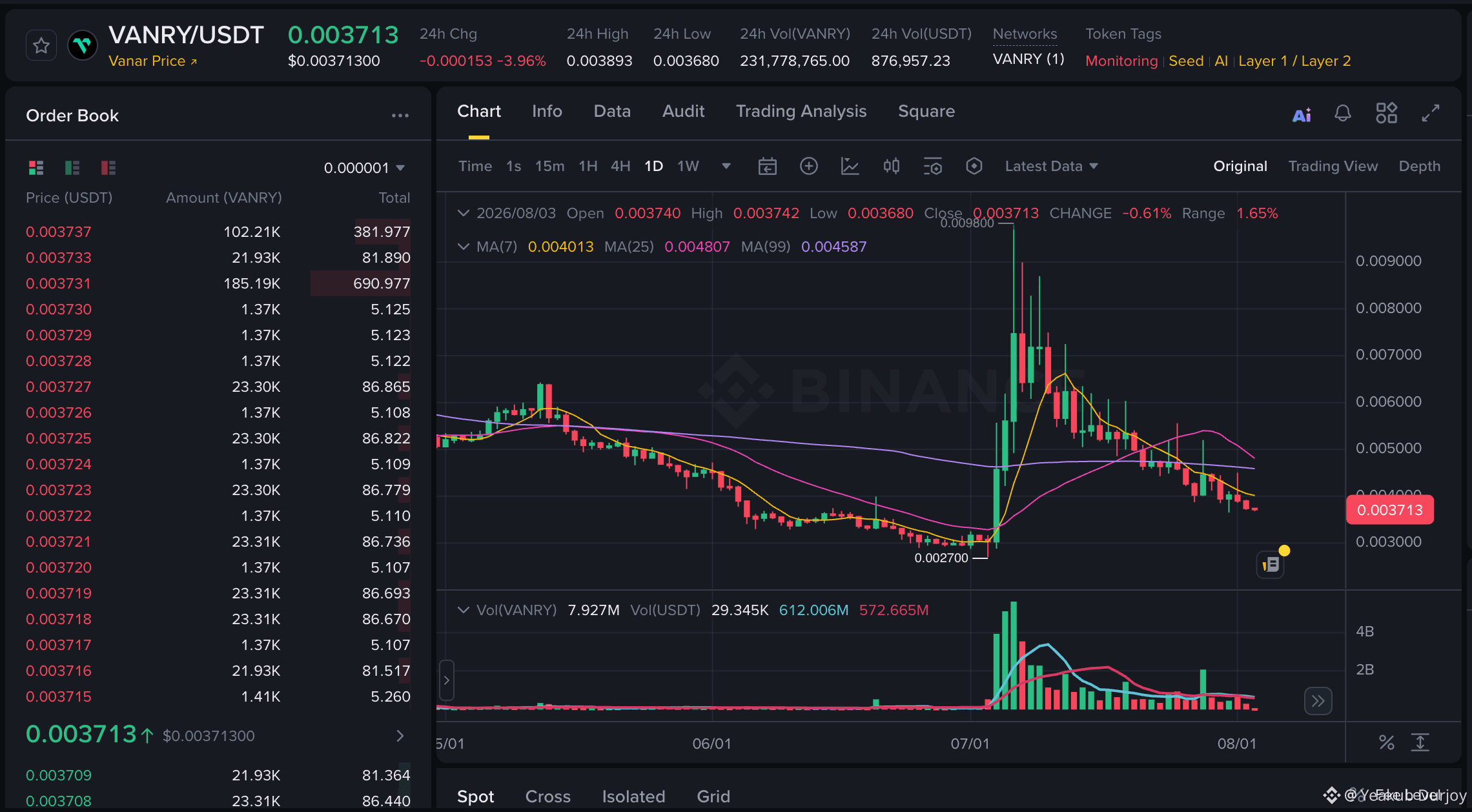Open the 0.000001 price precision dropdown
1472x812 pixels.
pos(365,168)
